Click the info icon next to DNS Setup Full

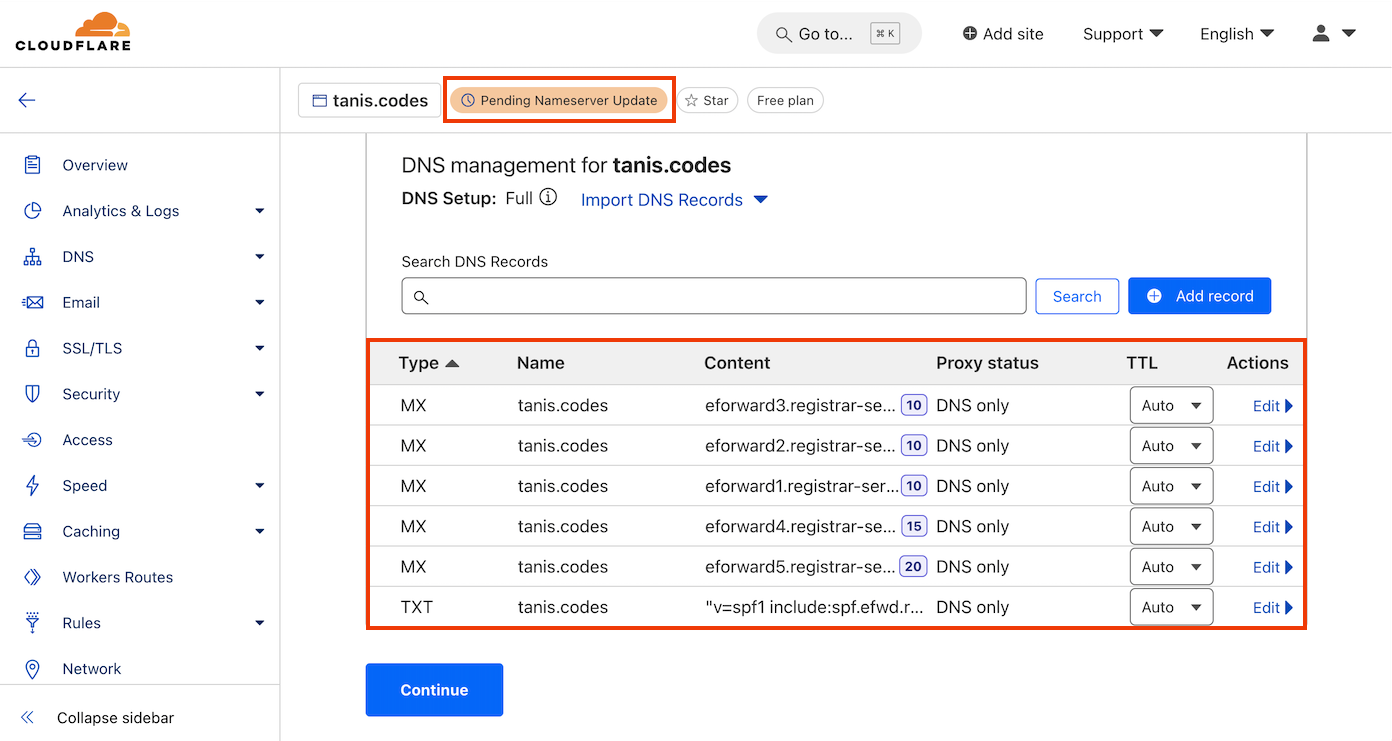548,197
